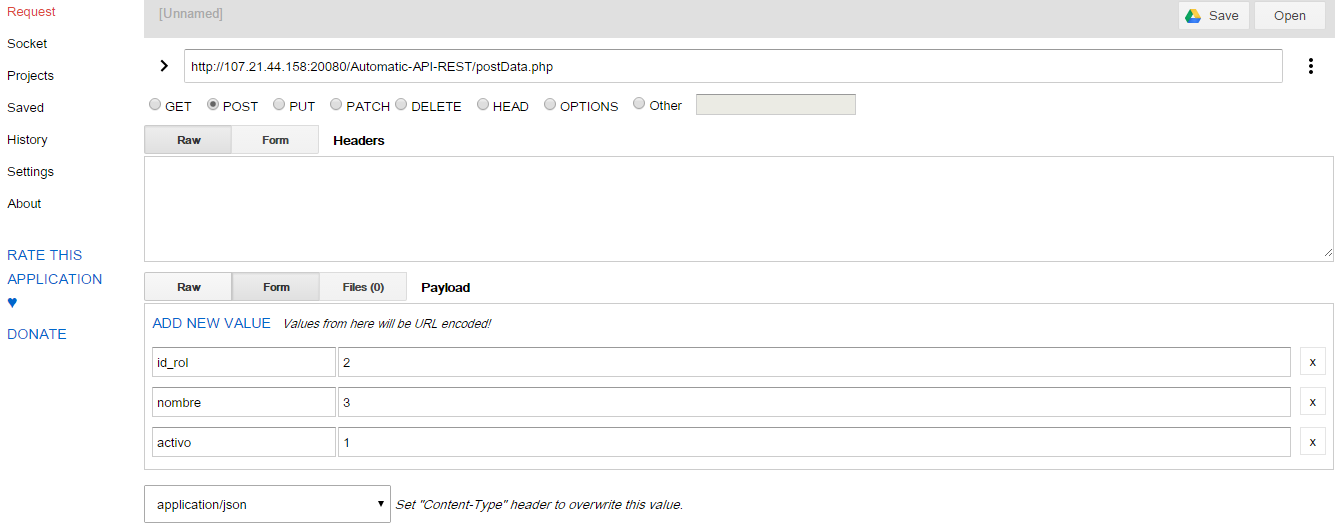Remove the activo row with x
The height and width of the screenshot is (527, 1335).
click(x=1313, y=442)
